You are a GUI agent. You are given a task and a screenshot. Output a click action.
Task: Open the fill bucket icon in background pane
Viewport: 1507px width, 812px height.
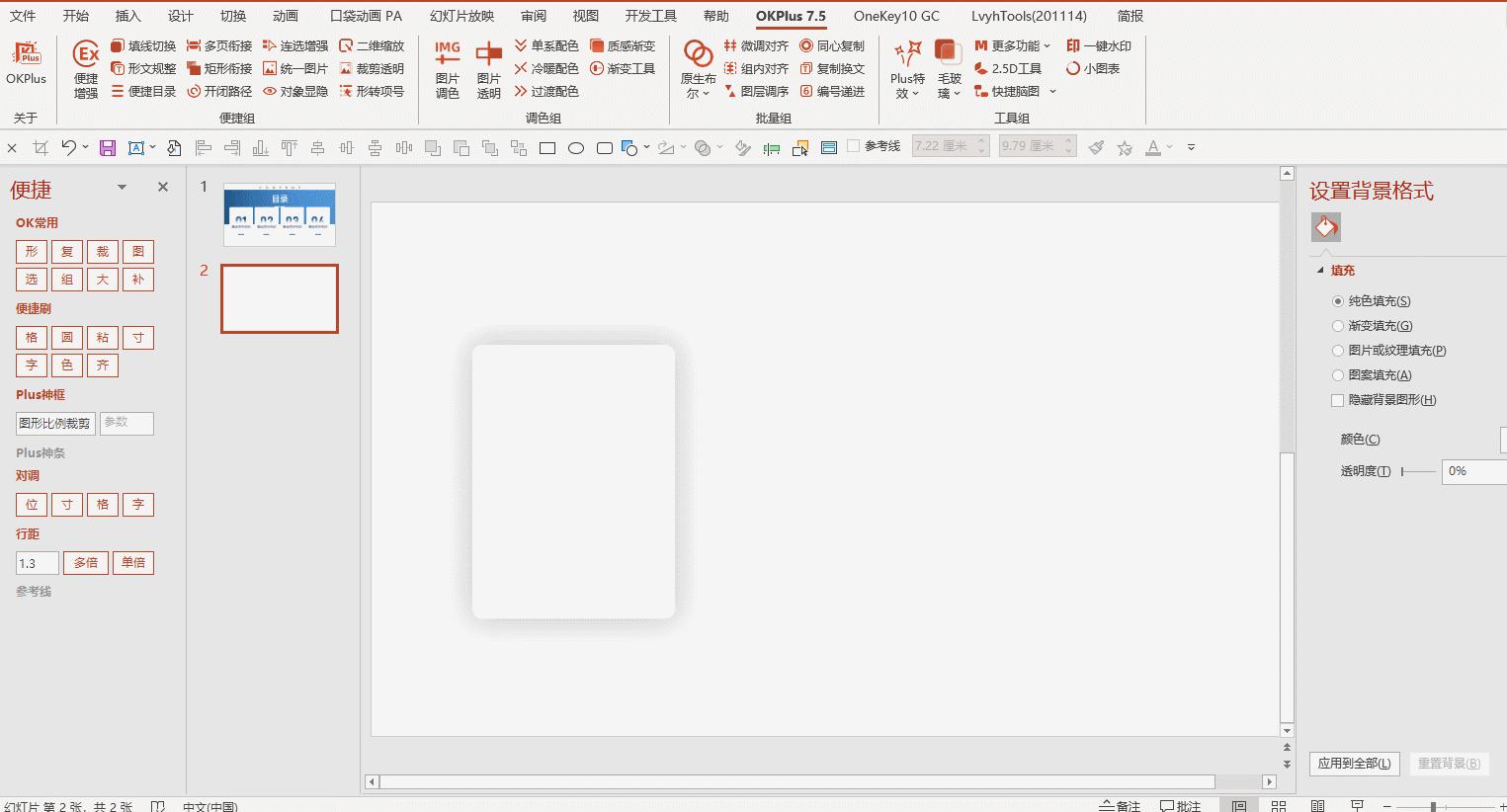pyautogui.click(x=1326, y=227)
